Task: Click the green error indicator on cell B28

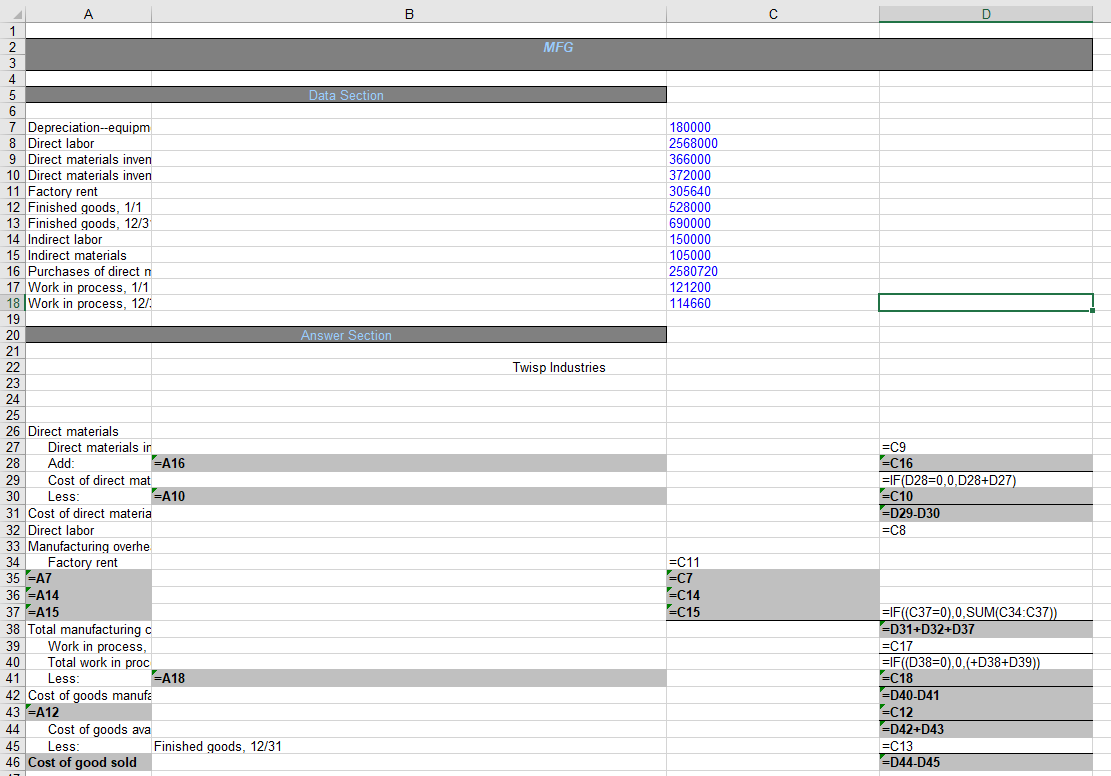Action: tap(156, 458)
